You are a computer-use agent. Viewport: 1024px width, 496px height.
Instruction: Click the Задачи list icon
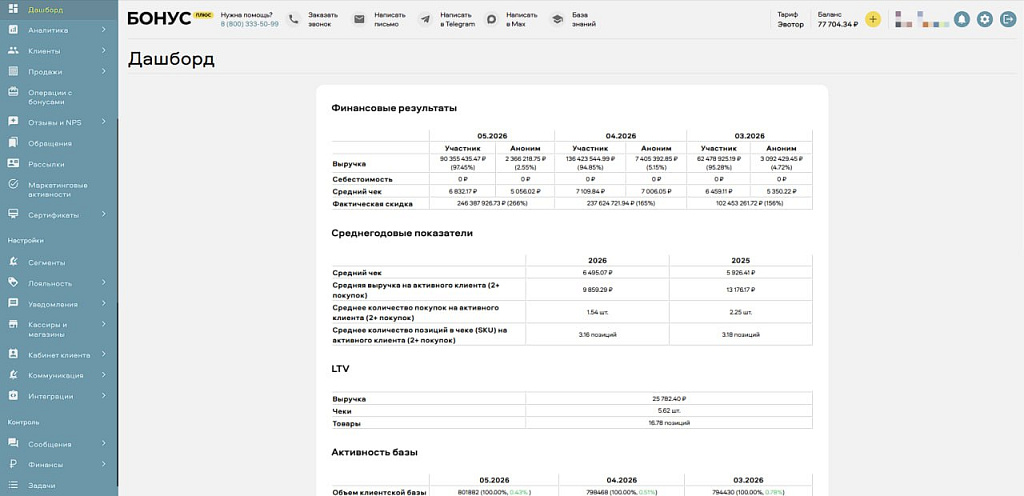[x=13, y=485]
